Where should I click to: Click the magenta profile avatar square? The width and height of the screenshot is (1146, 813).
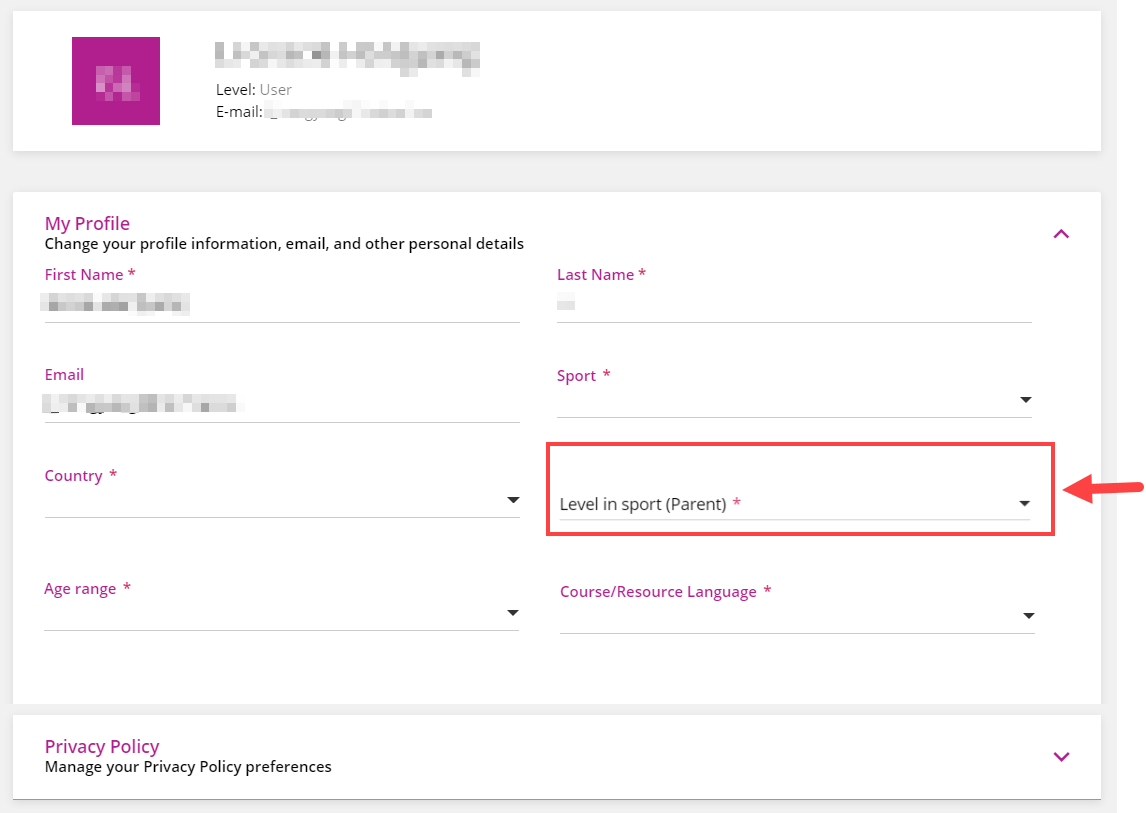(115, 80)
